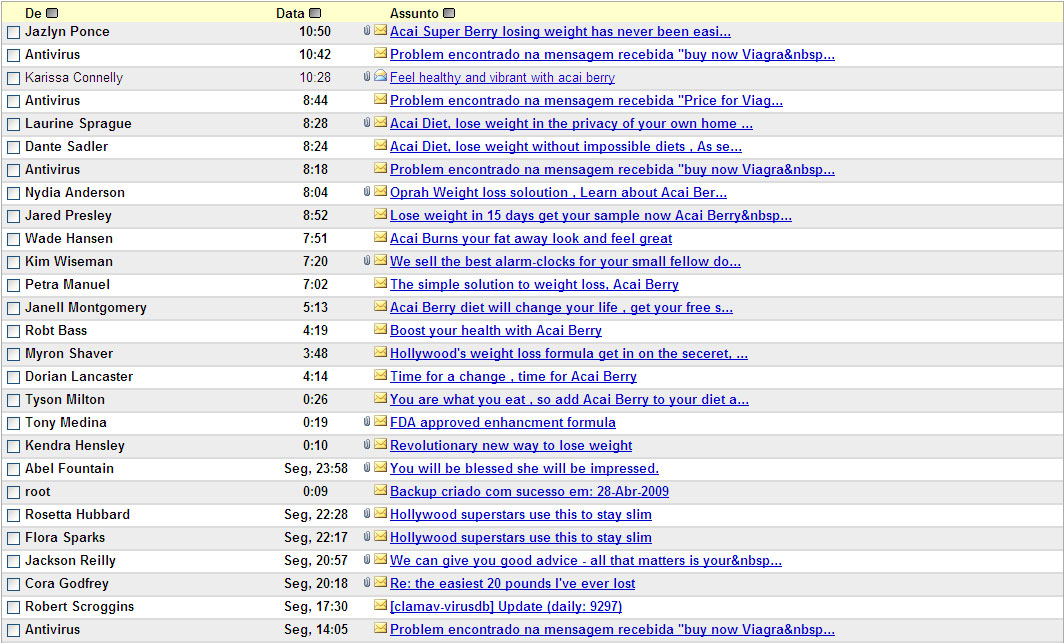
Task: Click the envelope icon on Dorian Lancaster's email
Action: click(x=380, y=376)
